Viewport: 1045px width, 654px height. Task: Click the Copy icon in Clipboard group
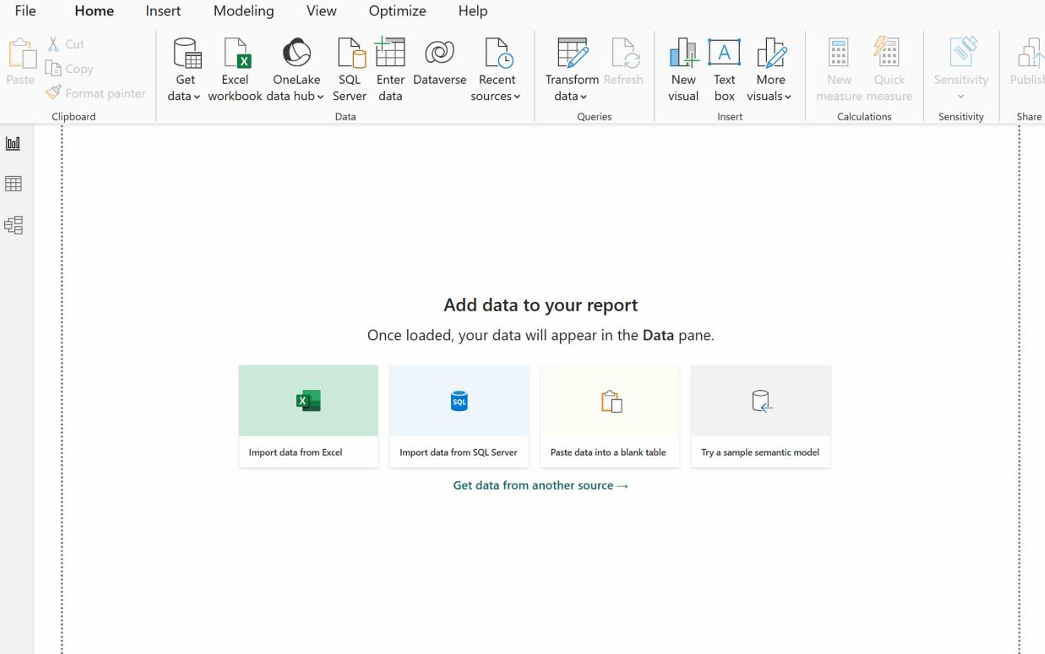(53, 68)
